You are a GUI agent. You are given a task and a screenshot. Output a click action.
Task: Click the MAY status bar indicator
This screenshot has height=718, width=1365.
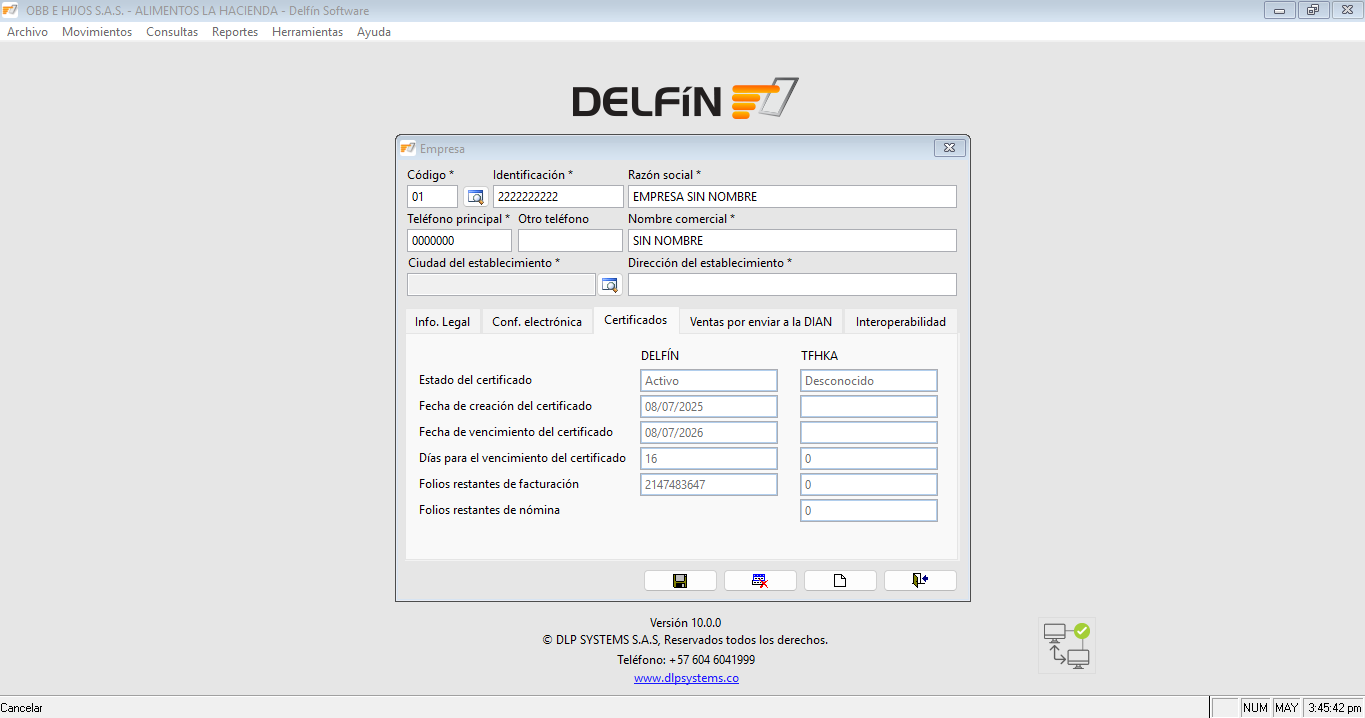(1287, 708)
